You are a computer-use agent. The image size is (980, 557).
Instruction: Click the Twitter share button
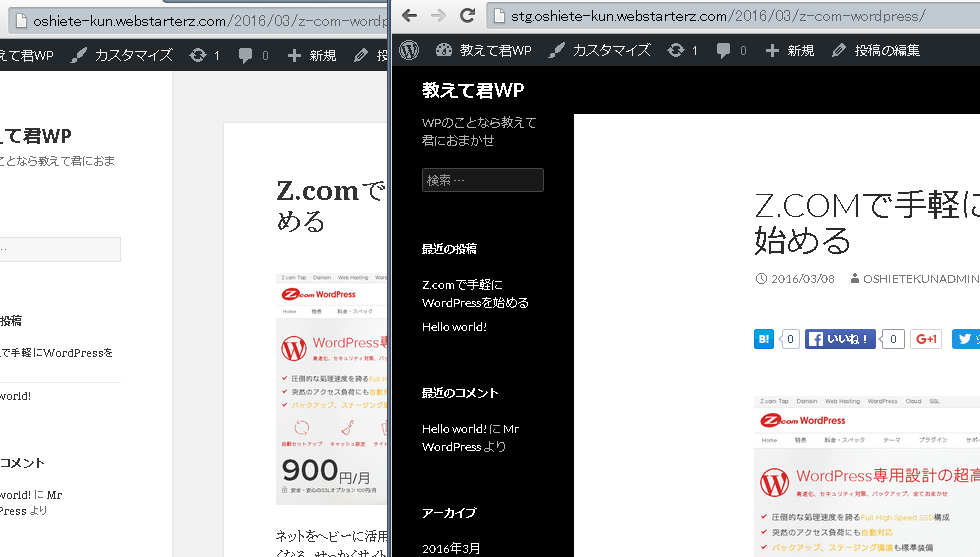coord(966,339)
